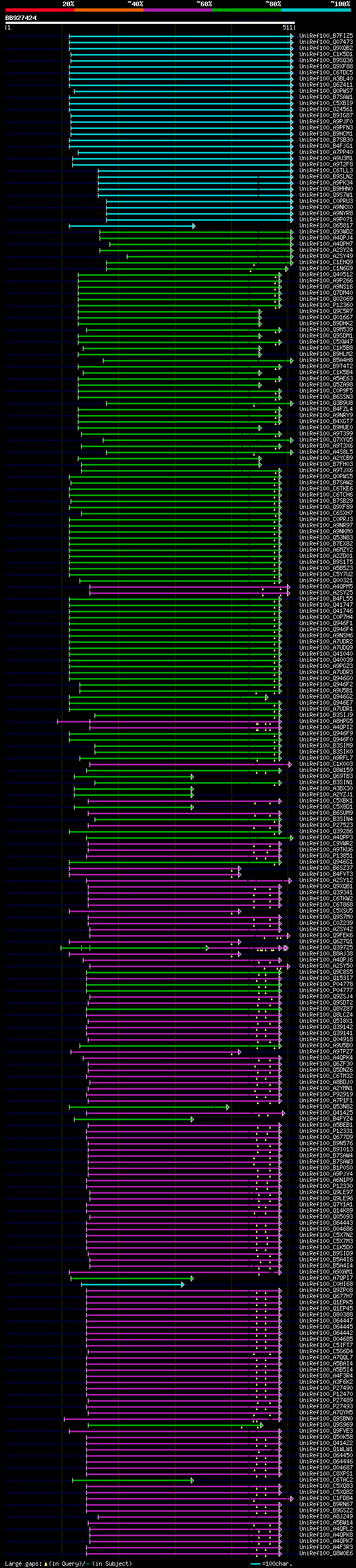Click hit label UniRef100_A2SY24
This screenshot has width=356, height=1568.
(326, 250)
